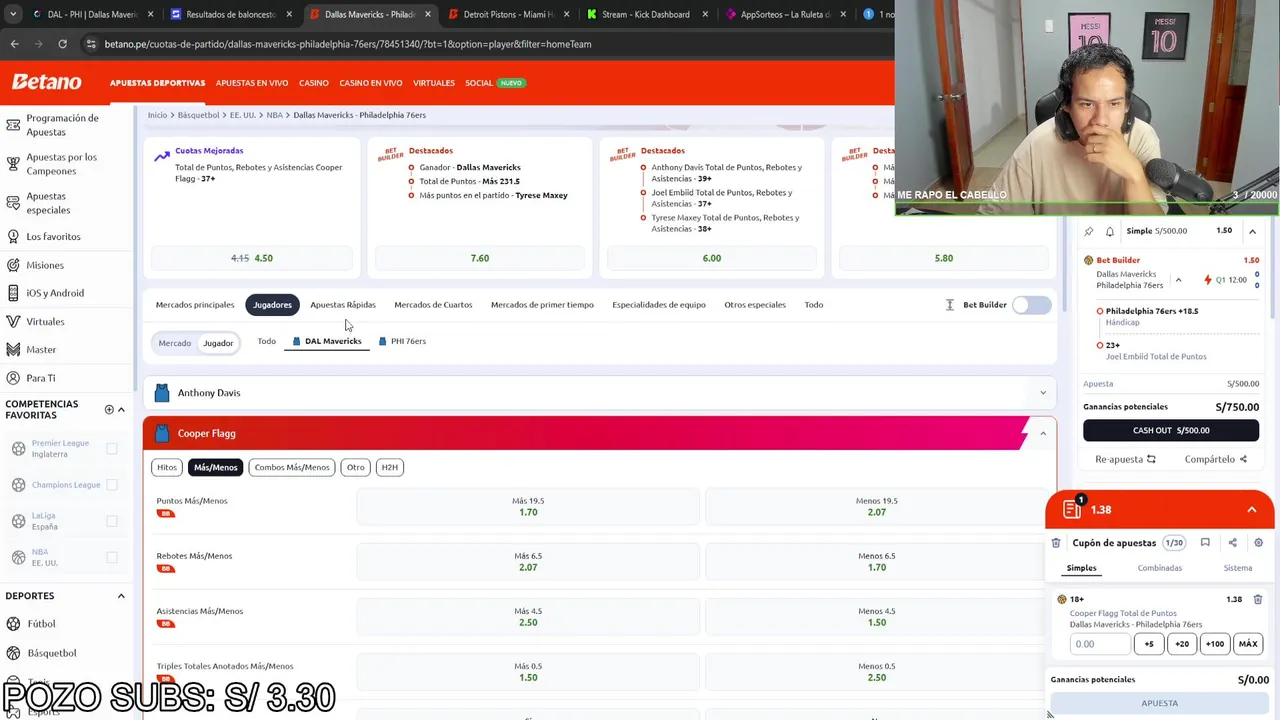Viewport: 1280px width, 720px height.
Task: Open Para Ti profile icon
Action: [13, 378]
